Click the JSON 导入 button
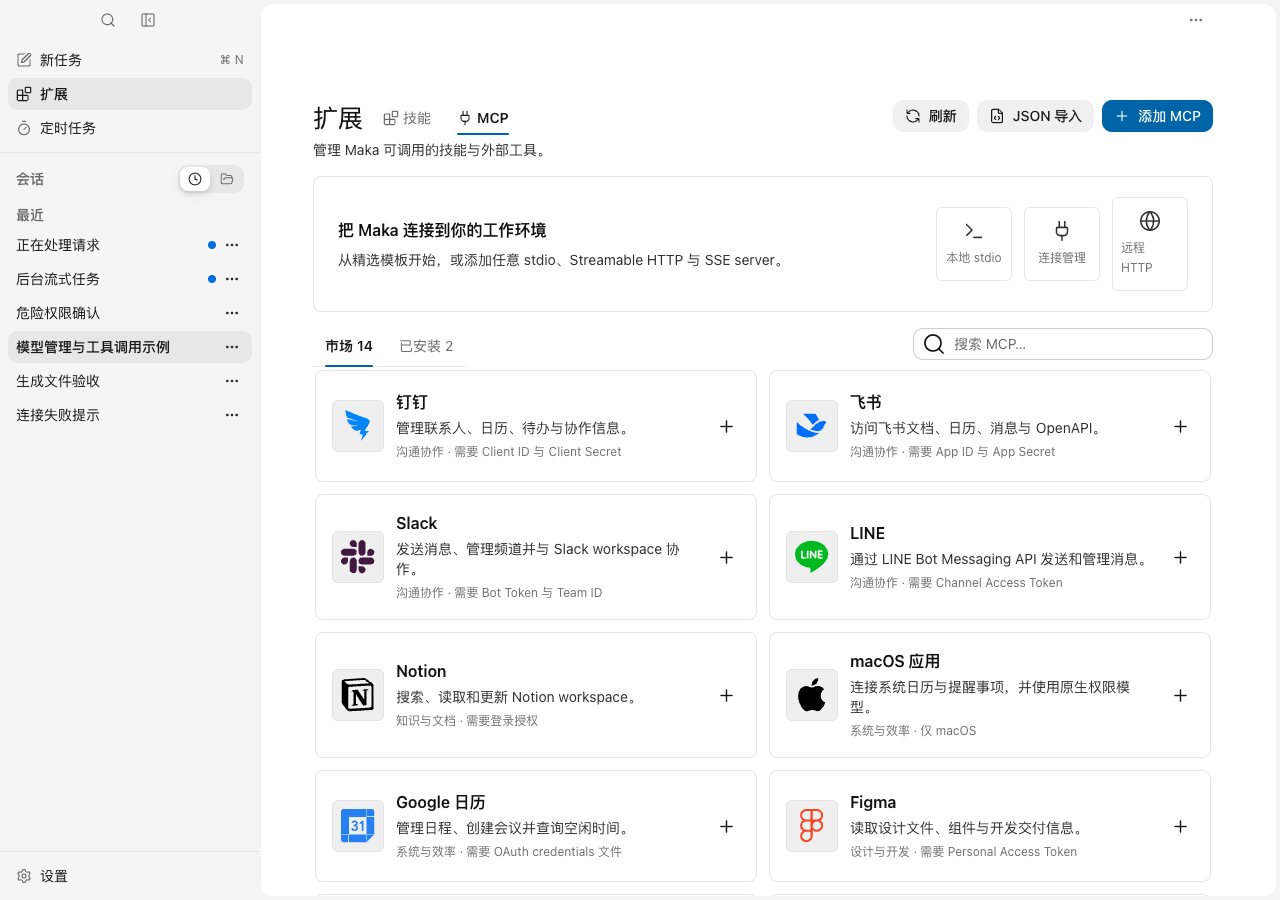This screenshot has width=1280, height=900. [x=1036, y=116]
